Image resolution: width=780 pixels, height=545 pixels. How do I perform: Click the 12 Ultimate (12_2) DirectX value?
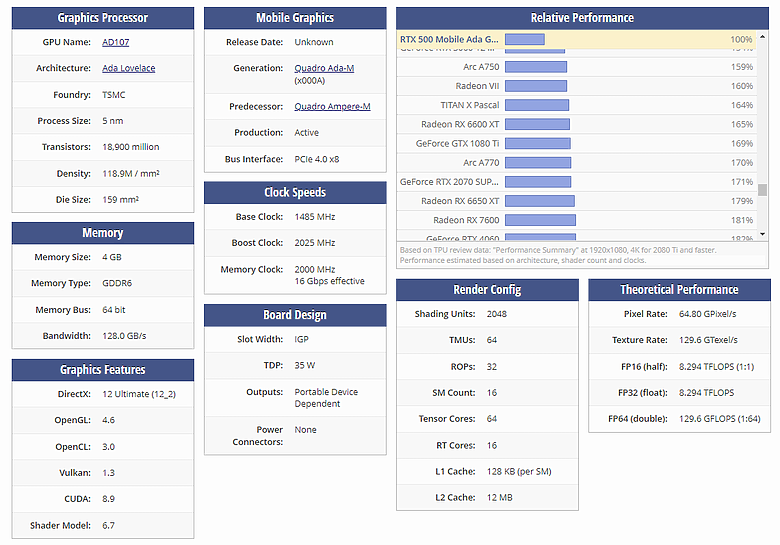coord(139,394)
